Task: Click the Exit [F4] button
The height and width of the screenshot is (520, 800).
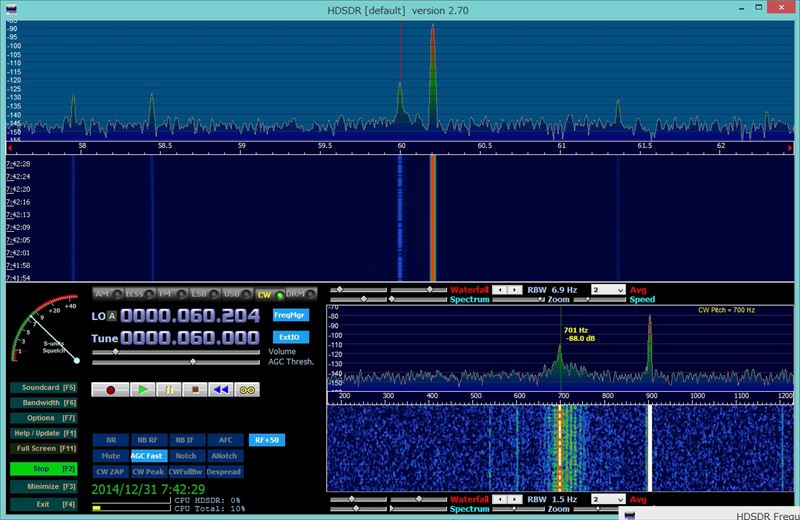Action: (x=44, y=504)
